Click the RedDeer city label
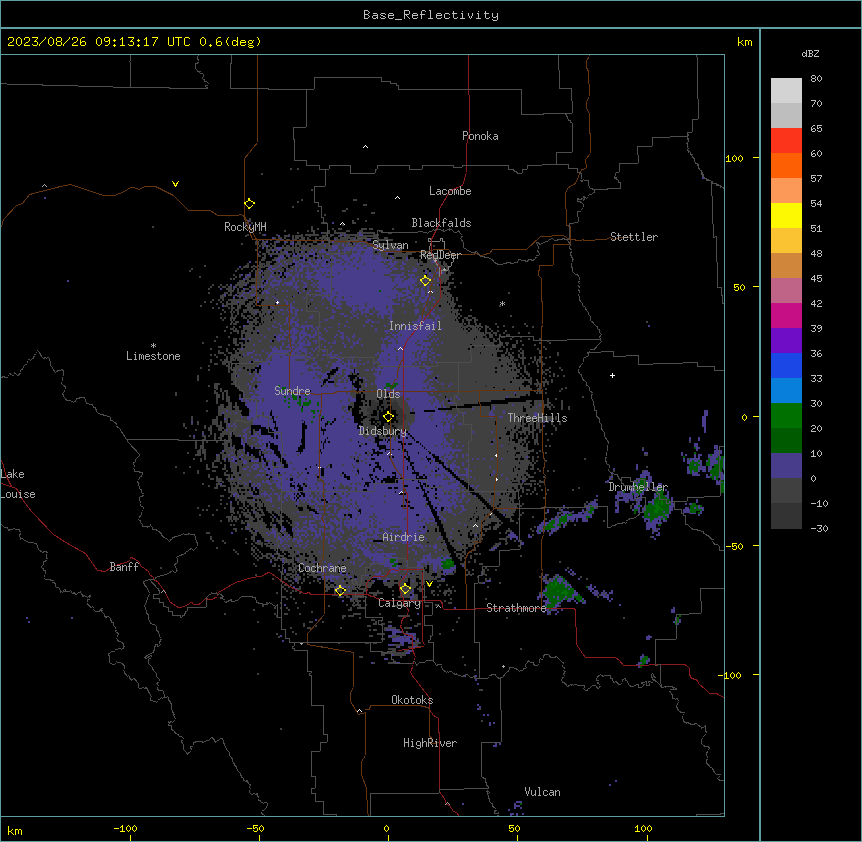 pos(440,255)
